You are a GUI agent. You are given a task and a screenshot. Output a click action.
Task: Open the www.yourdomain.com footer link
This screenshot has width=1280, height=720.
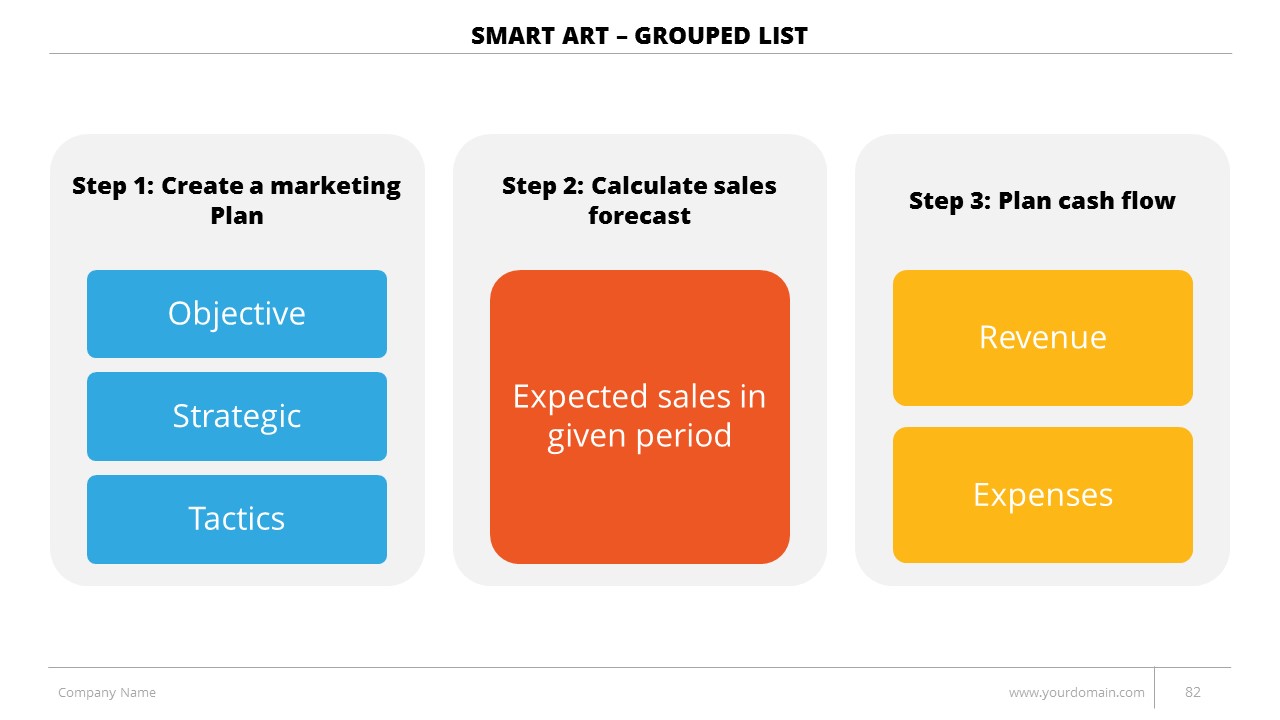(1076, 692)
